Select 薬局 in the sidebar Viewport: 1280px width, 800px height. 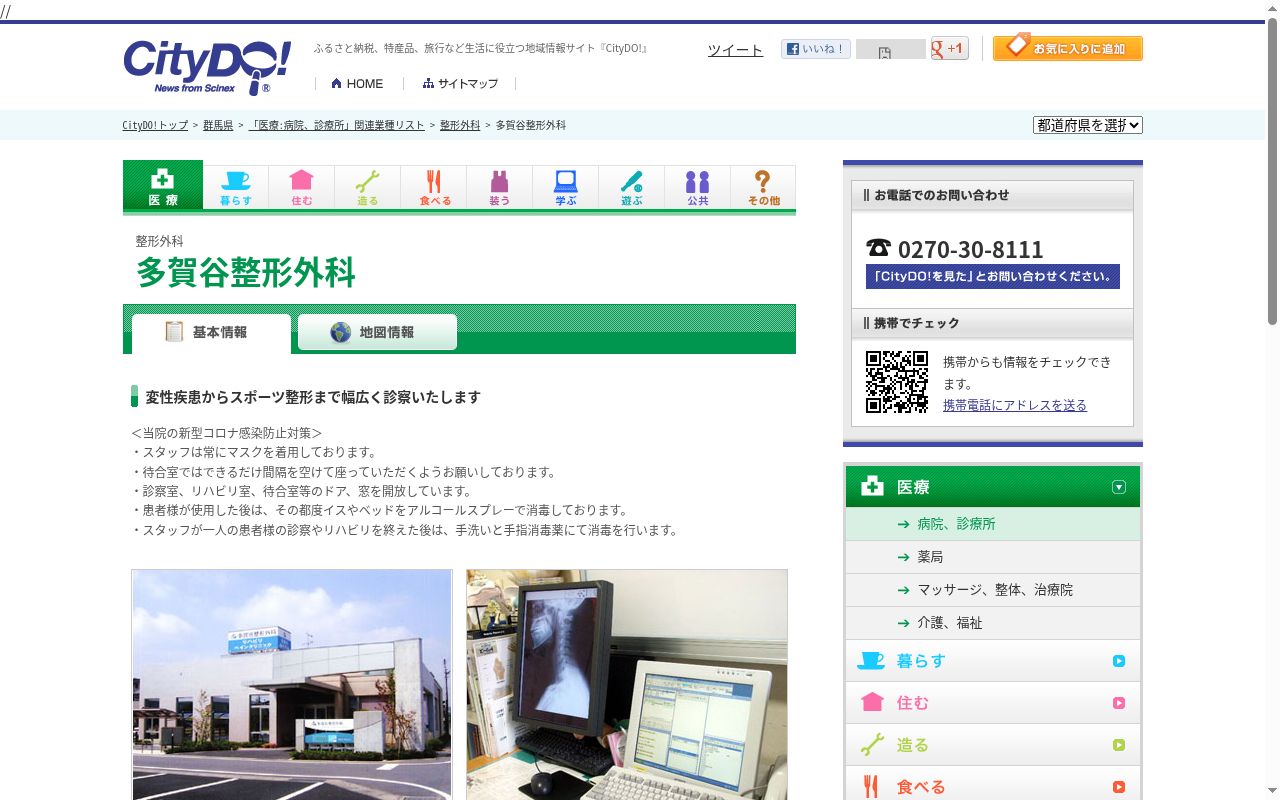coord(993,557)
